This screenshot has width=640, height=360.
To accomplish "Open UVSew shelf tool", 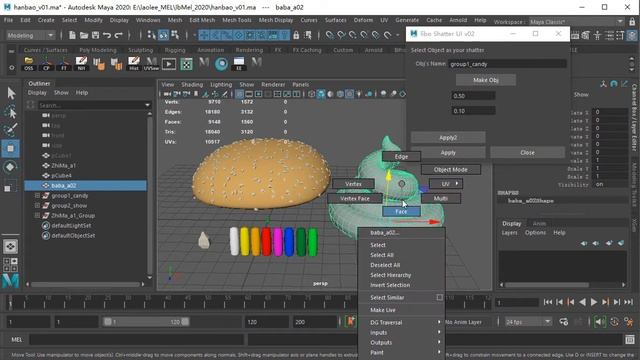I will pos(151,64).
